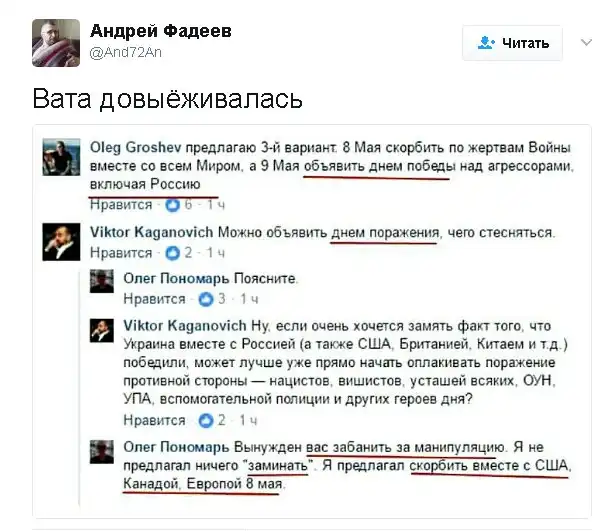Open Олег Пономарь name in last reply
The image size is (616, 531).
pyautogui.click(x=176, y=447)
